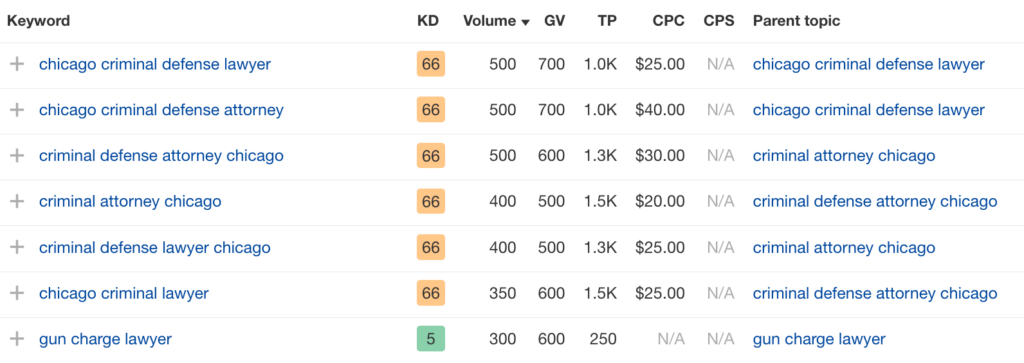Add criminal attorney chicago with plus icon
The height and width of the screenshot is (363, 1024).
coord(17,201)
